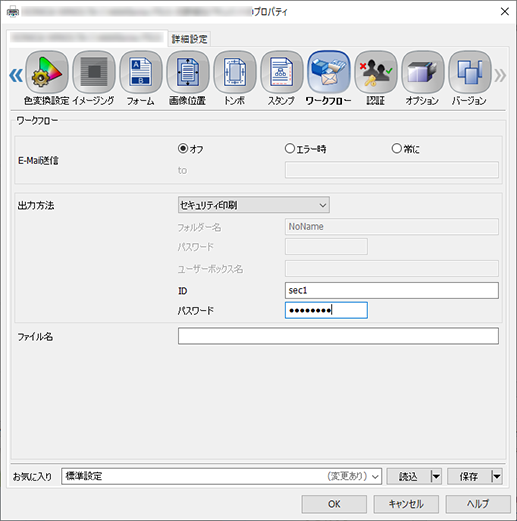517x521 pixels.
Task: Focus the active パスワード field with dots
Action: 326,310
